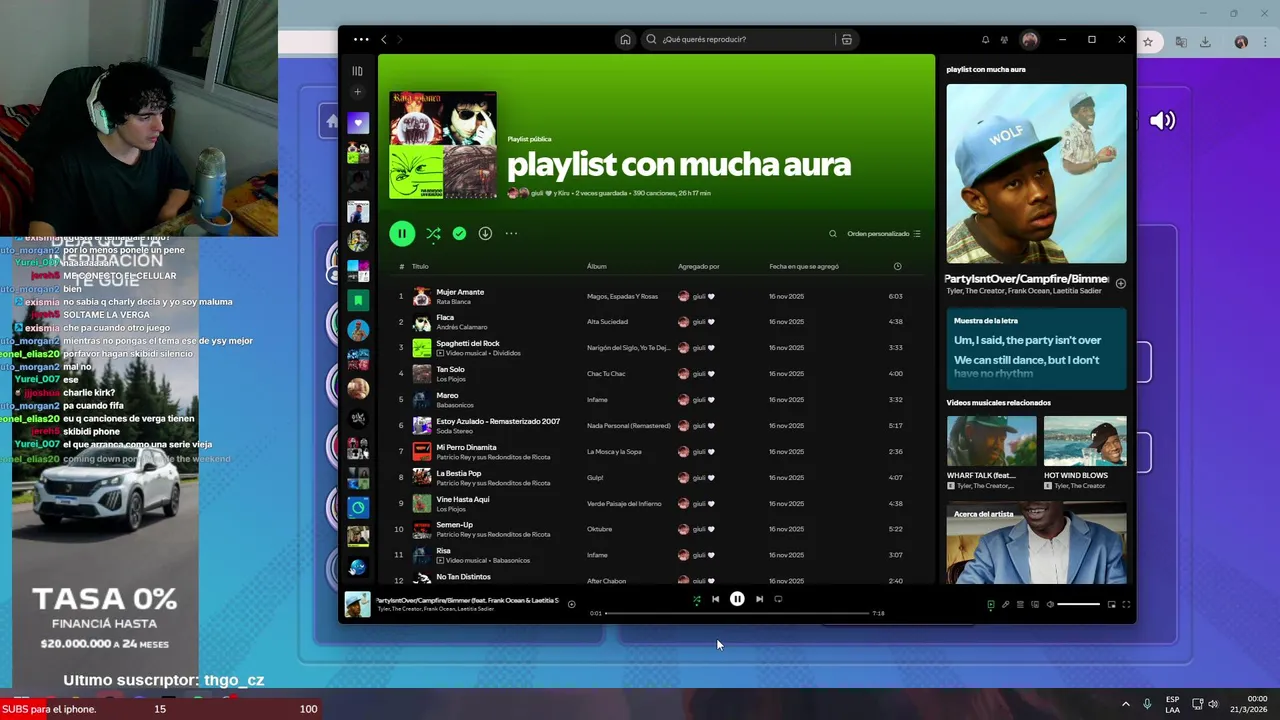Open the Spotify three-dots menu
Screen dimensions: 1280x720
tap(361, 40)
